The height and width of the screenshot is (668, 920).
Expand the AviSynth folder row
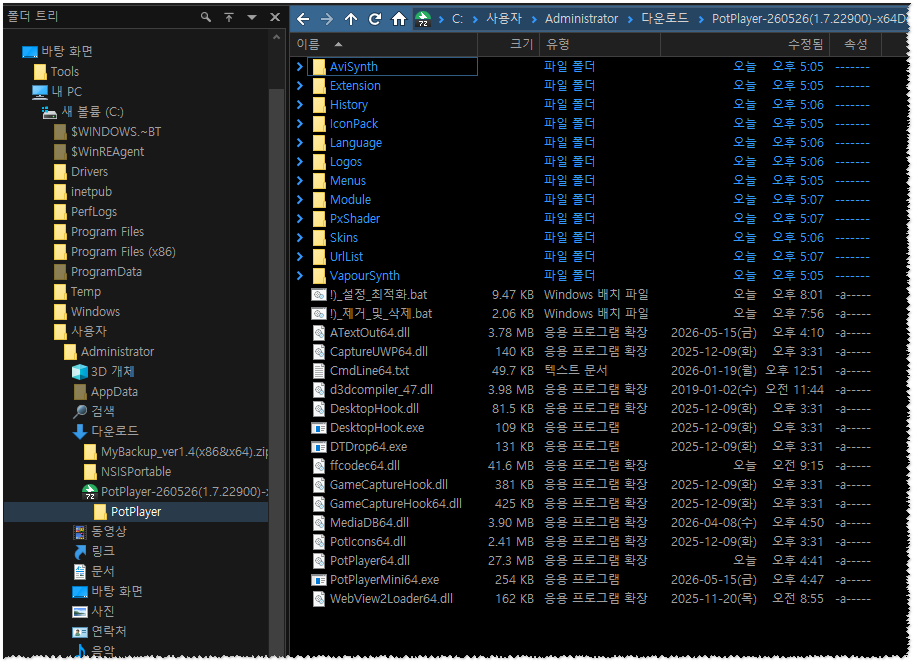point(300,67)
